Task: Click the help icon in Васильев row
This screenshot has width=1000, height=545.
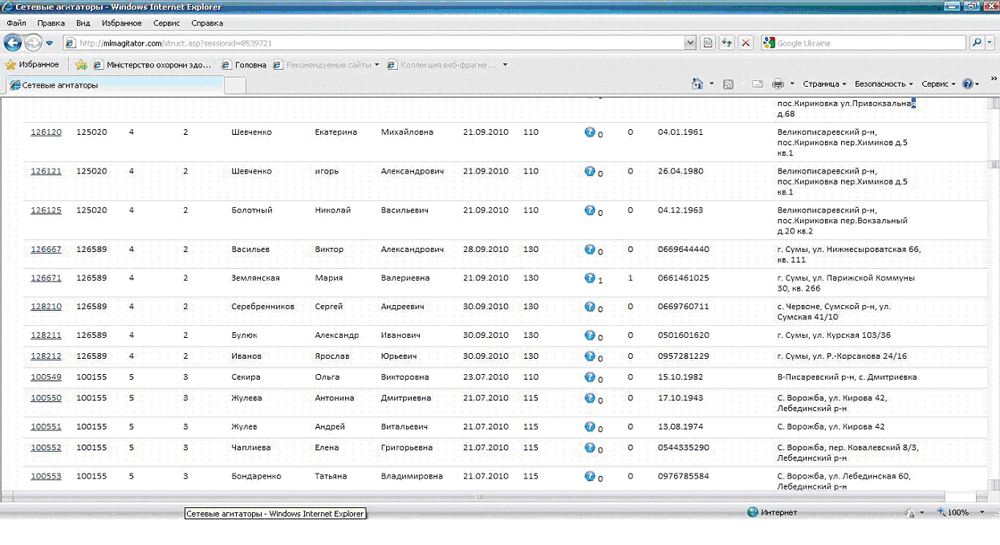Action: [x=590, y=248]
